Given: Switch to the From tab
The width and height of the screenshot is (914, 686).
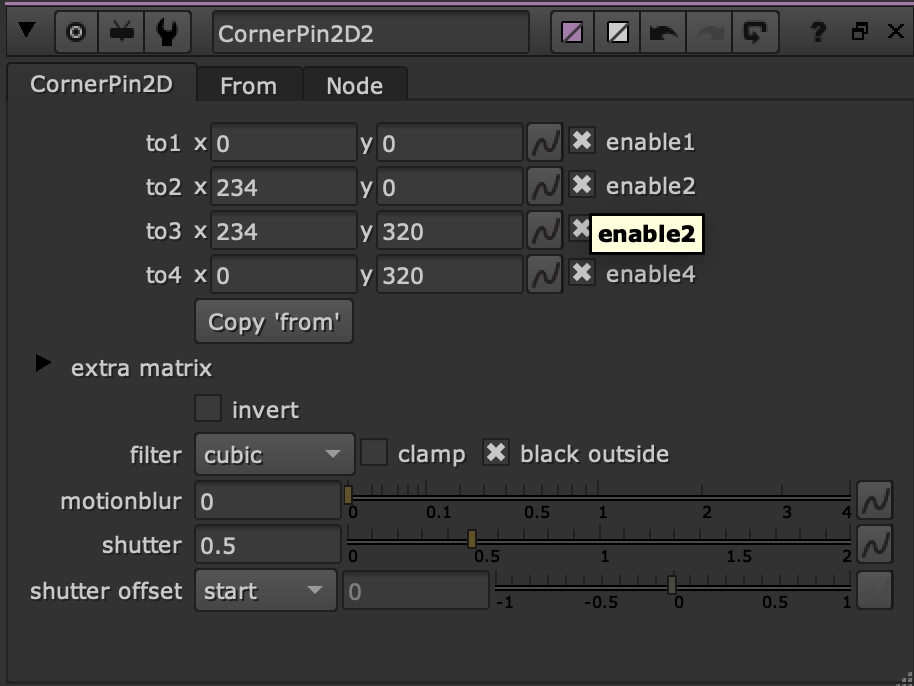Looking at the screenshot, I should [x=249, y=85].
